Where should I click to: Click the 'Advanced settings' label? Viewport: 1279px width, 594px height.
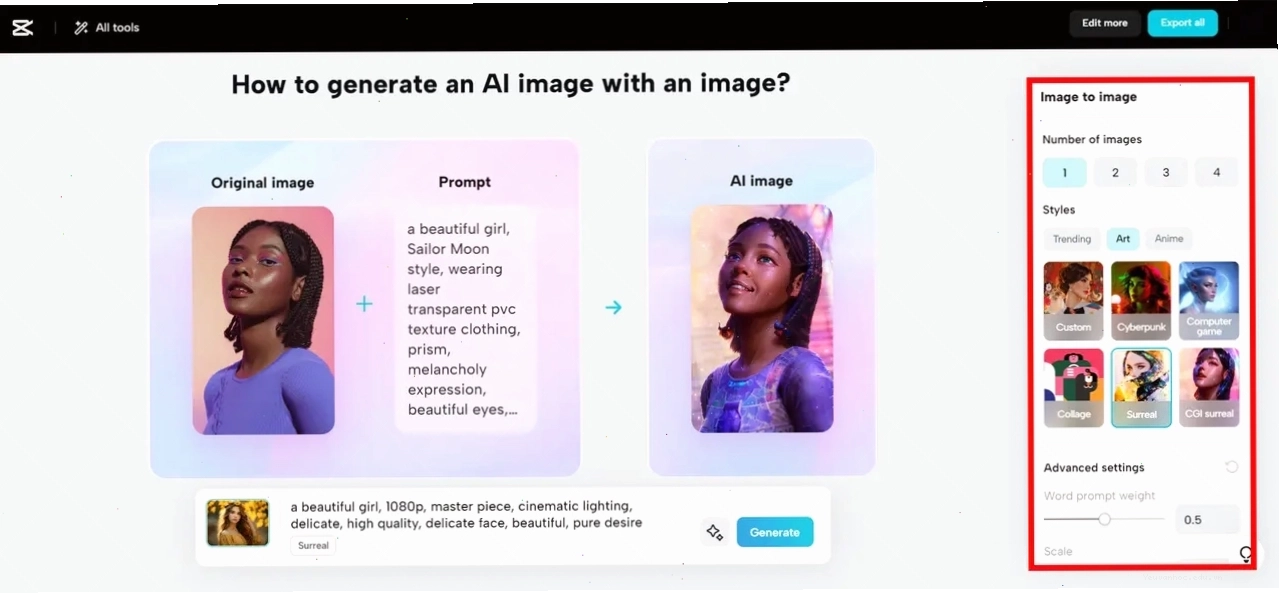click(1094, 467)
